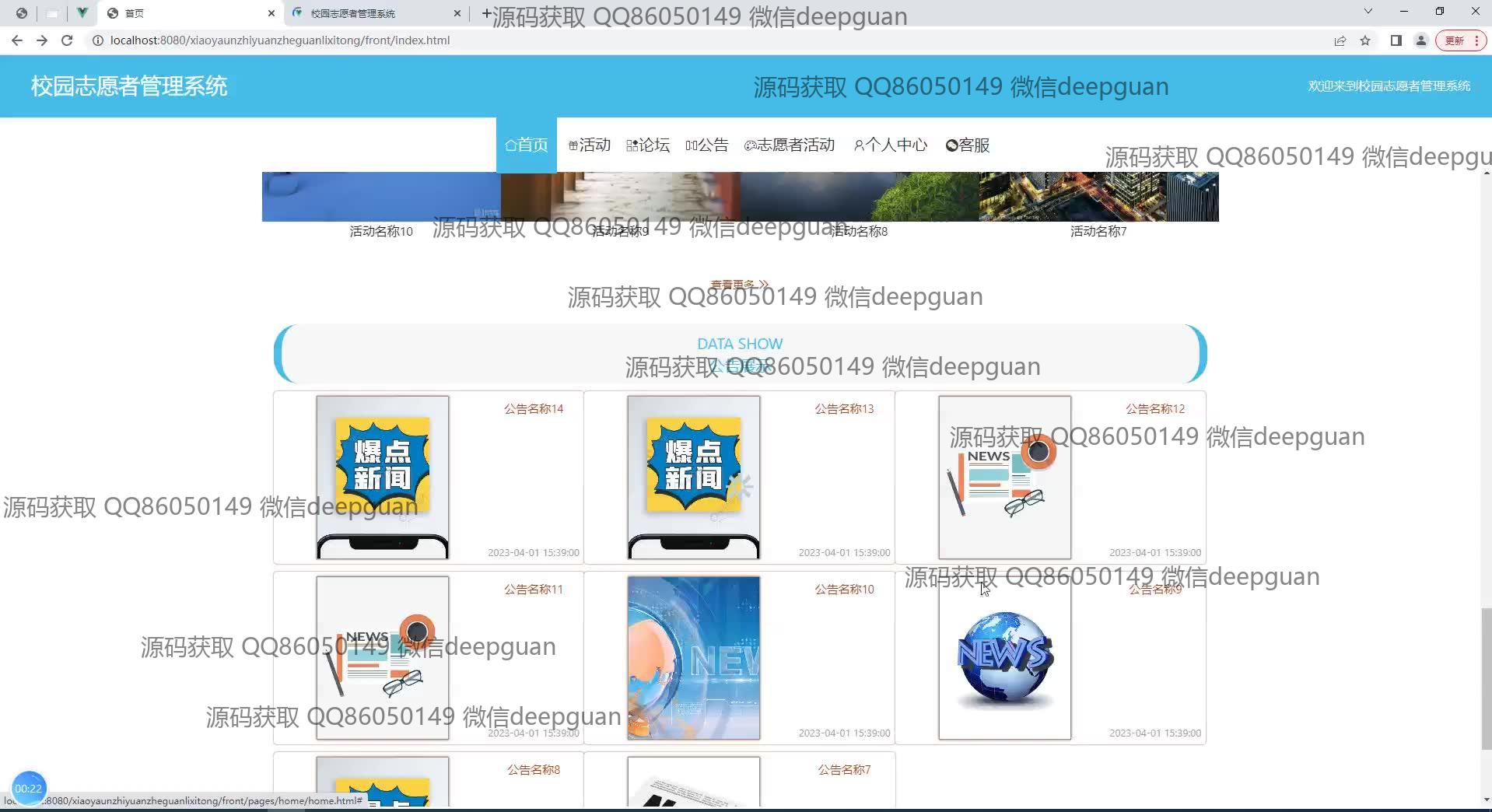Viewport: 1492px width, 812px height.
Task: Open the 公告名称14 announcement title
Action: (x=534, y=408)
